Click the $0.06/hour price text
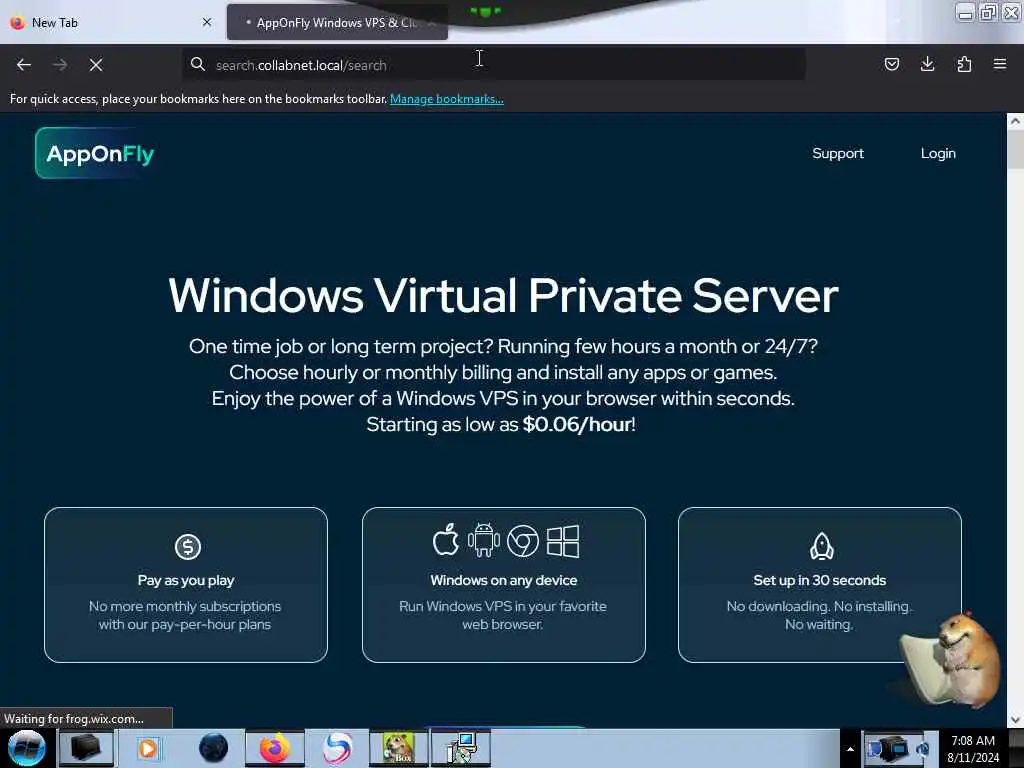 point(577,424)
